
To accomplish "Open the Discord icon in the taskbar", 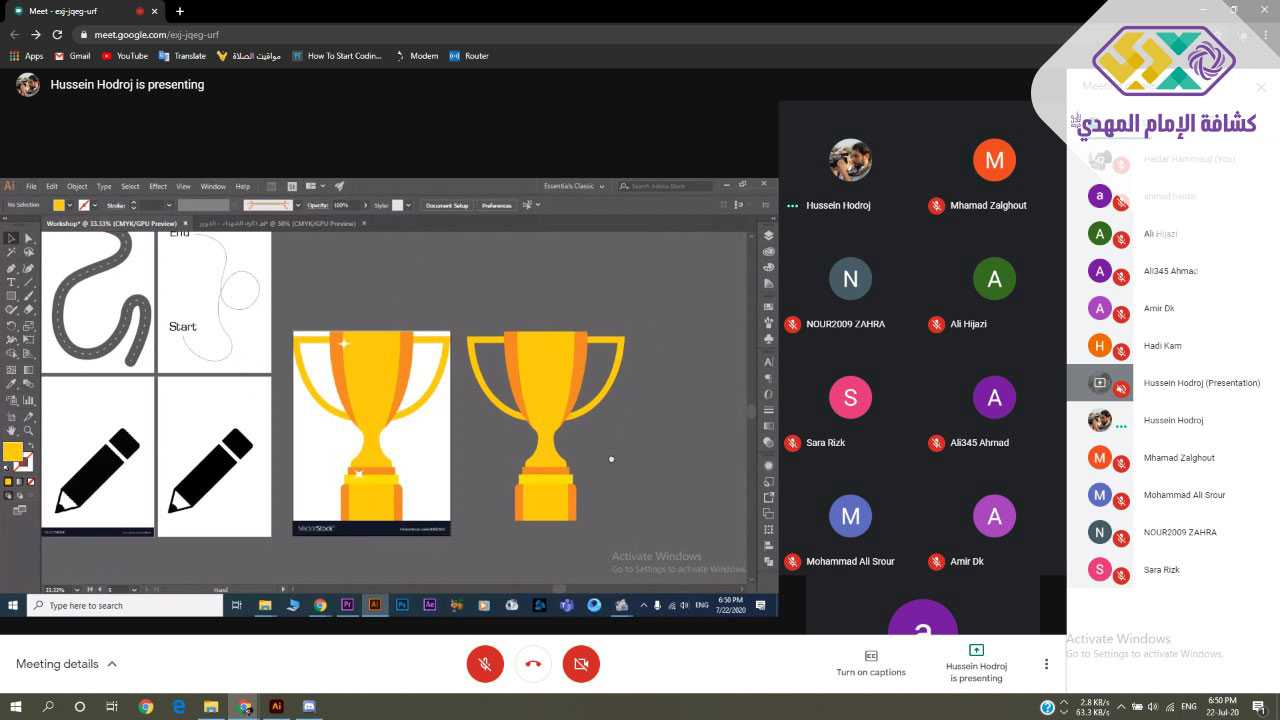I will click(x=308, y=706).
